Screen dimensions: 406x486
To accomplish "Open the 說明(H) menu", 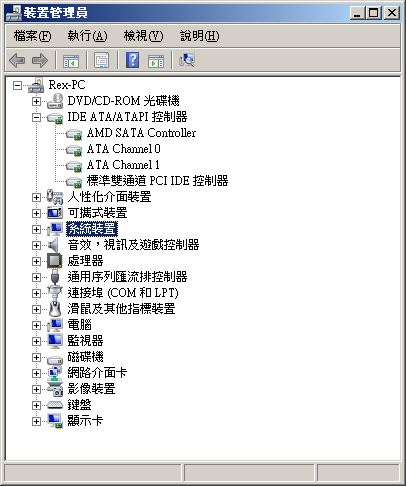I will coord(200,36).
